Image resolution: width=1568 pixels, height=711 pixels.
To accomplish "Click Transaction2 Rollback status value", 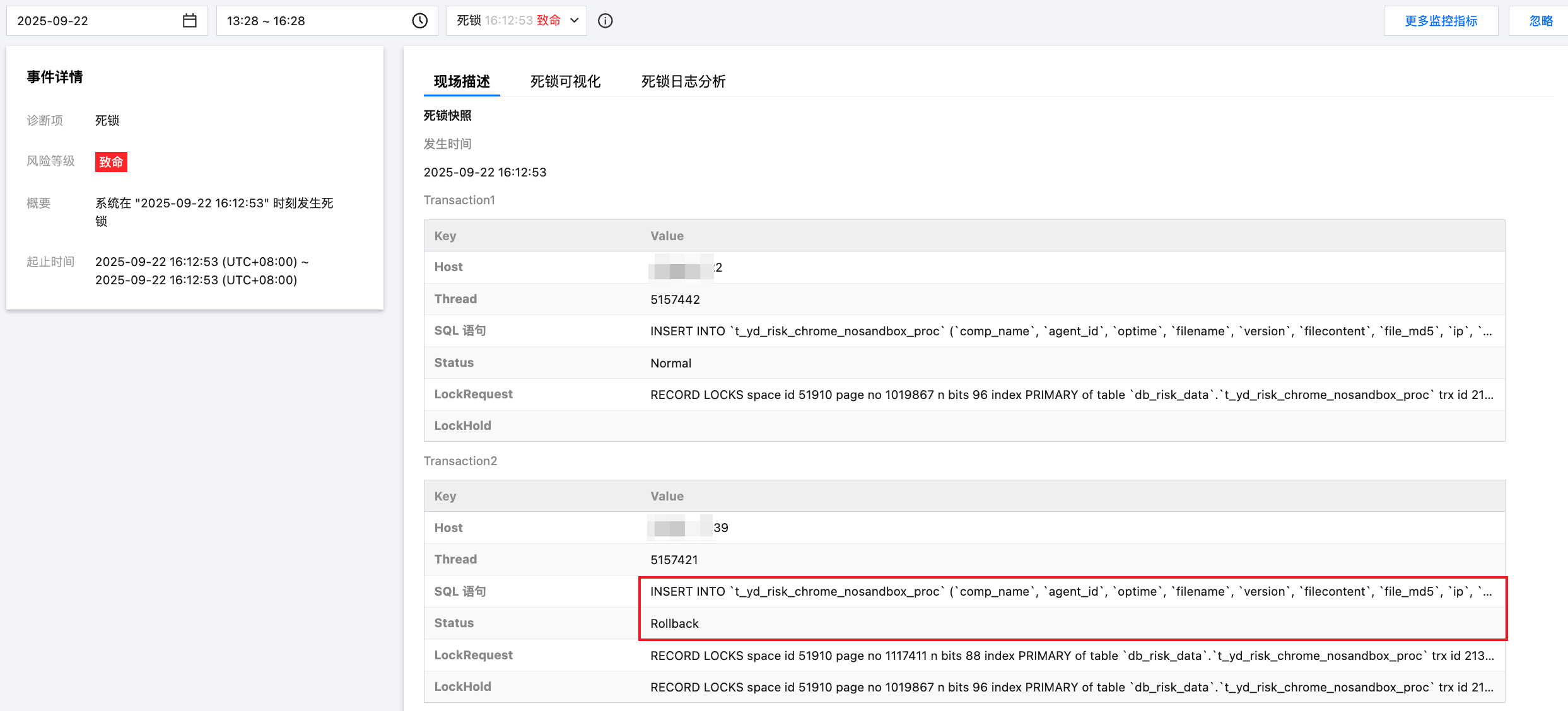I will 674,623.
